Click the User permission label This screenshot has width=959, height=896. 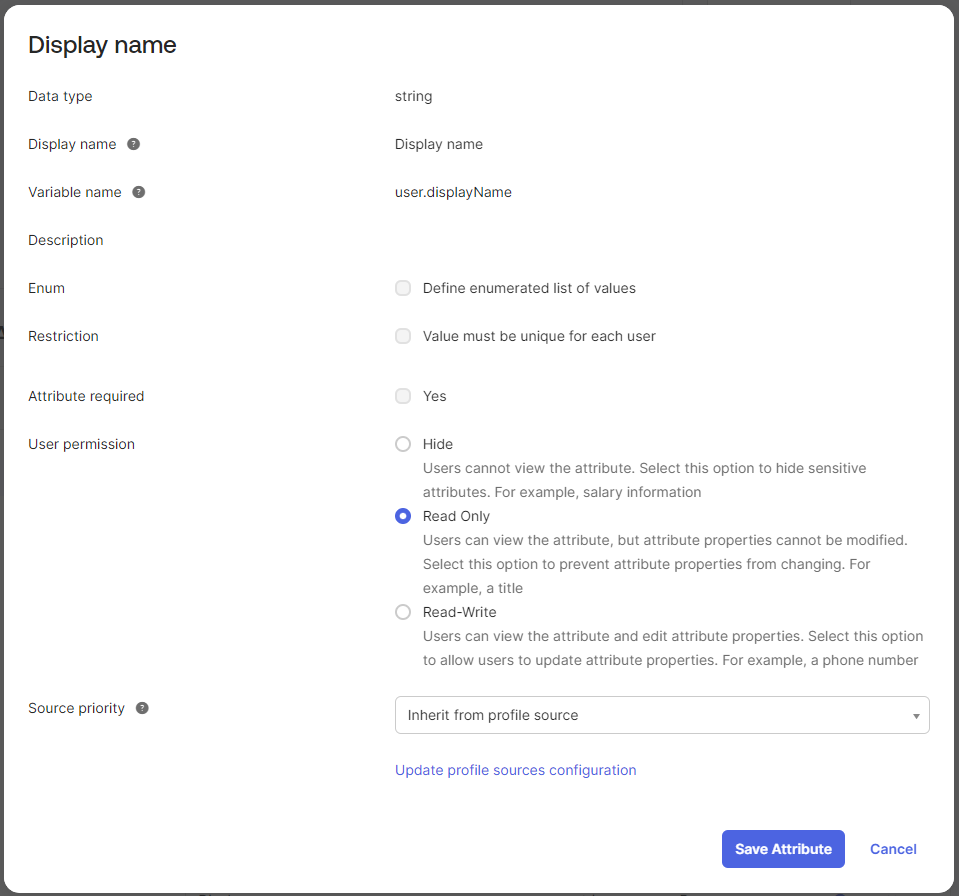coord(81,444)
